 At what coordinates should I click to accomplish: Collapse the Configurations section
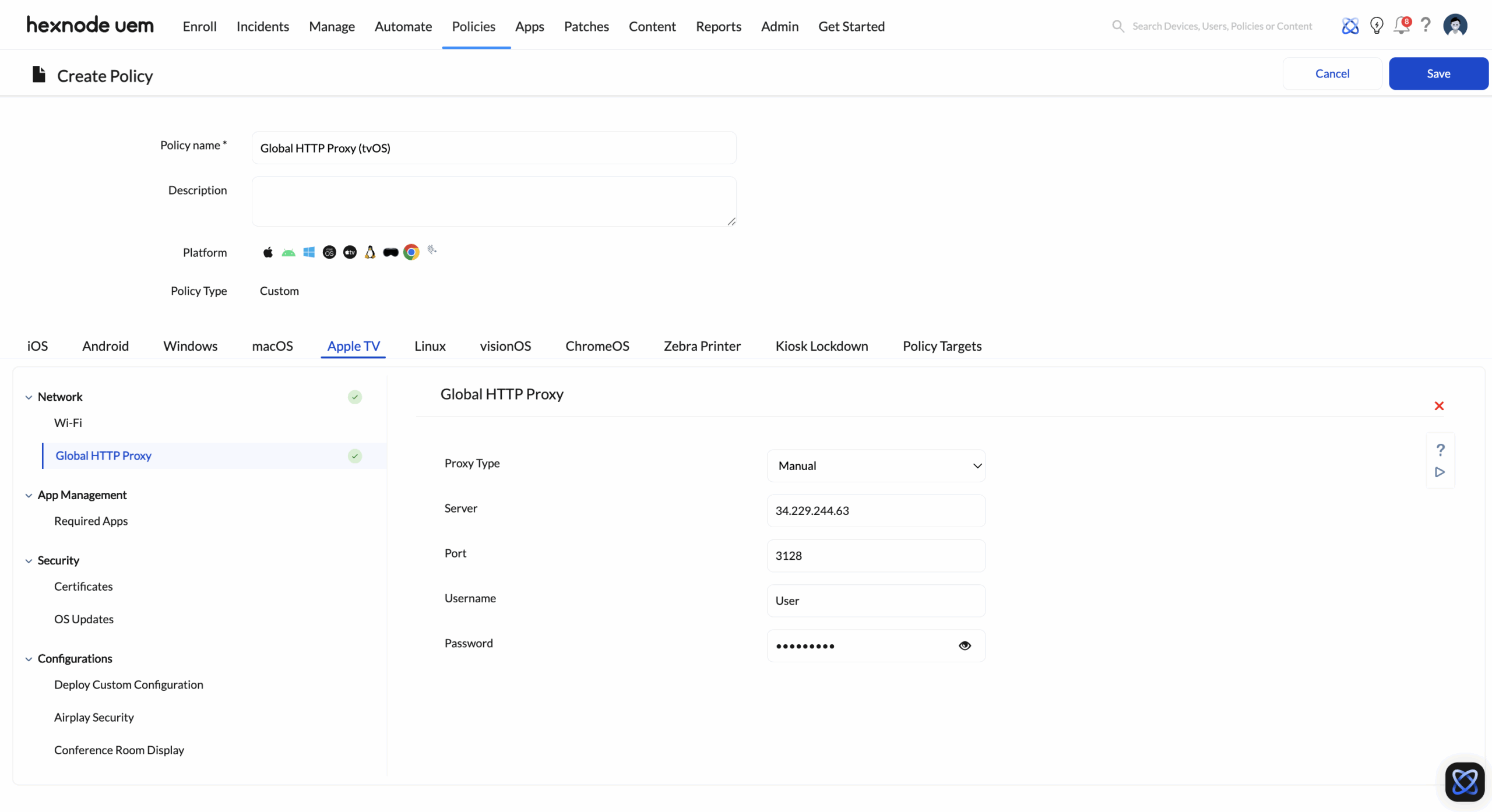29,659
